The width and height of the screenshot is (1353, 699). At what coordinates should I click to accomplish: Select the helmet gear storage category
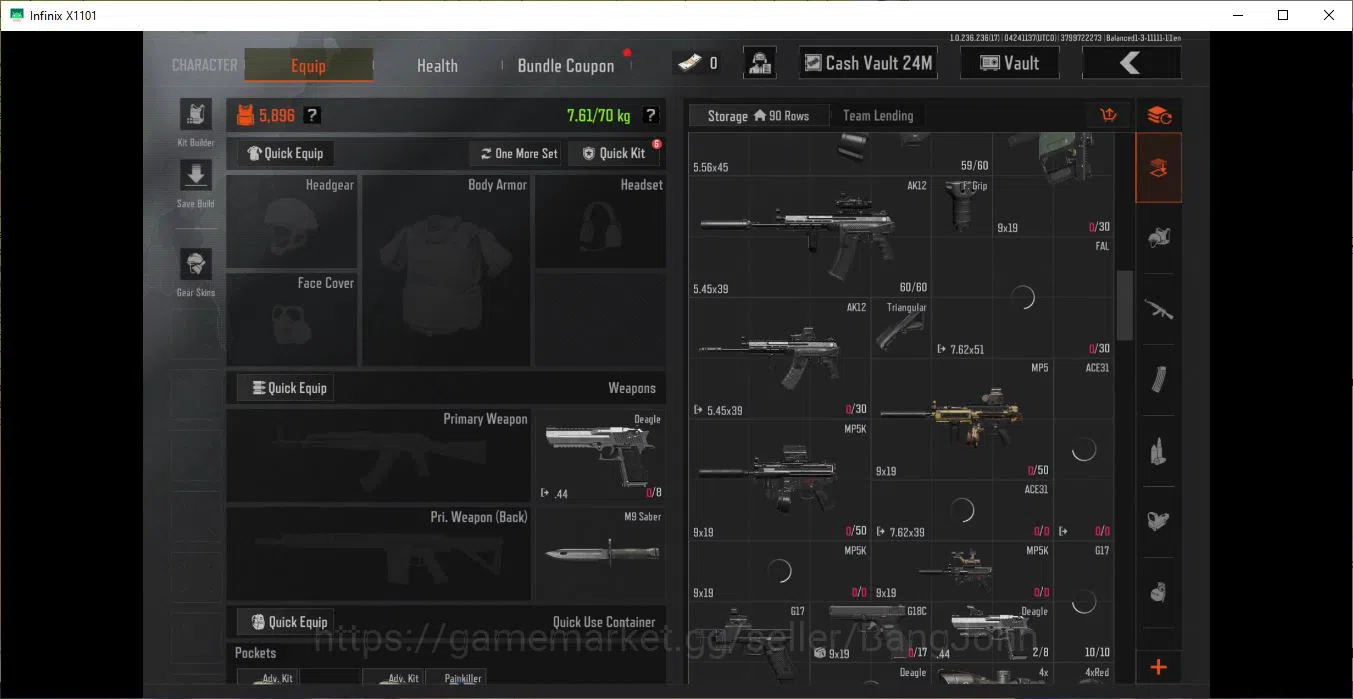tap(1159, 238)
